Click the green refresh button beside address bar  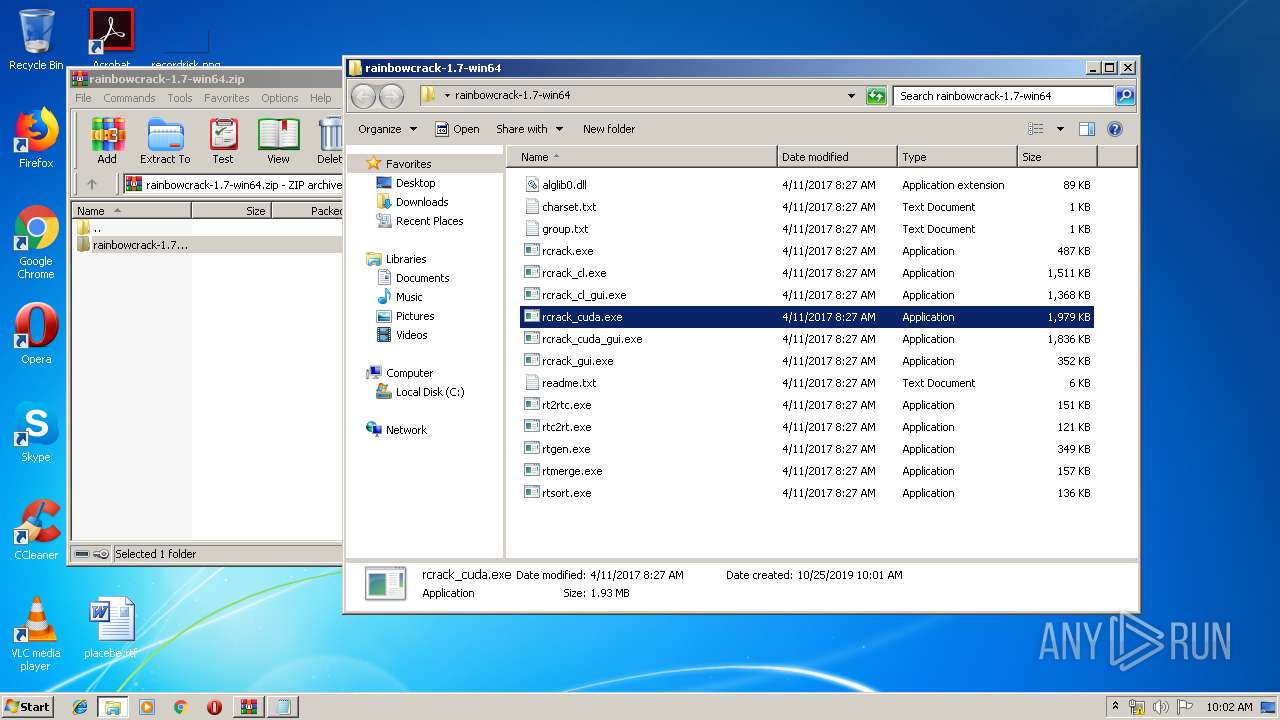pos(876,96)
